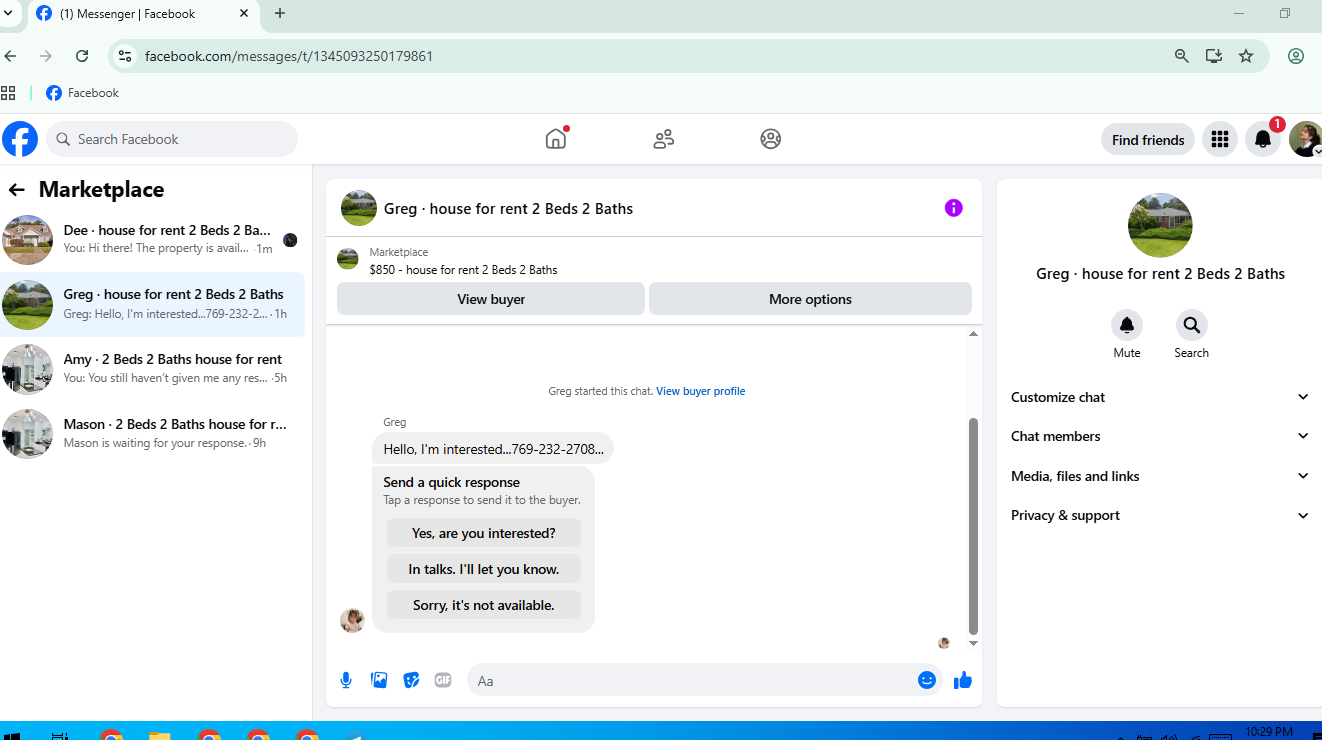The image size is (1322, 740).
Task: Open the Facebook home feed icon
Action: [556, 139]
